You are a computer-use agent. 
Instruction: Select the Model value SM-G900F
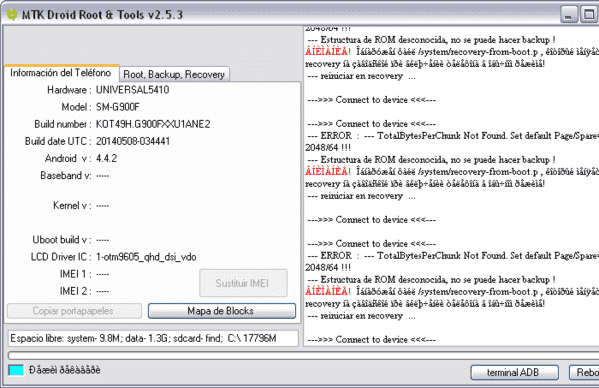(118, 107)
